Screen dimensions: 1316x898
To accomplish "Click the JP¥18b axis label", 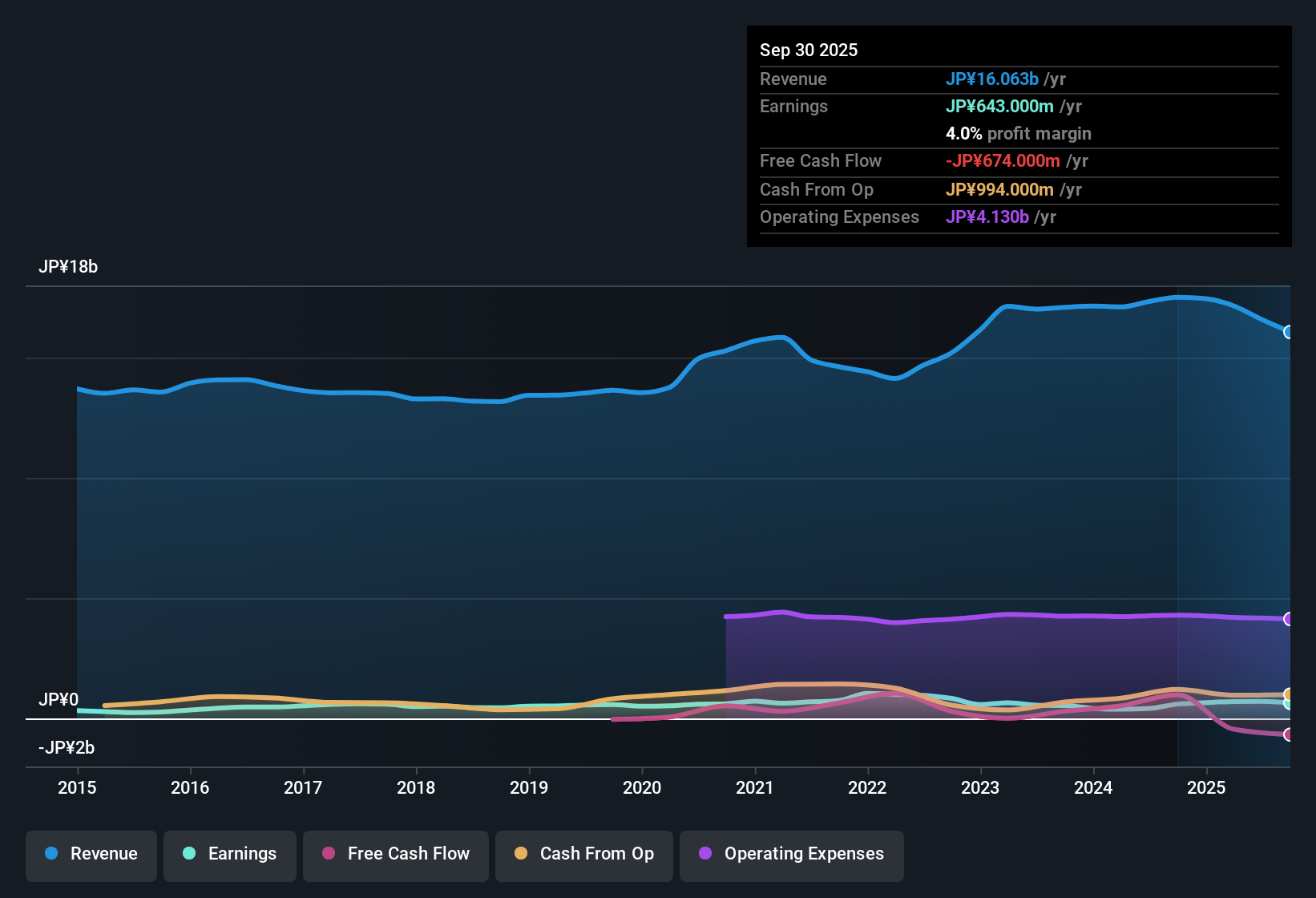I will 69,266.
